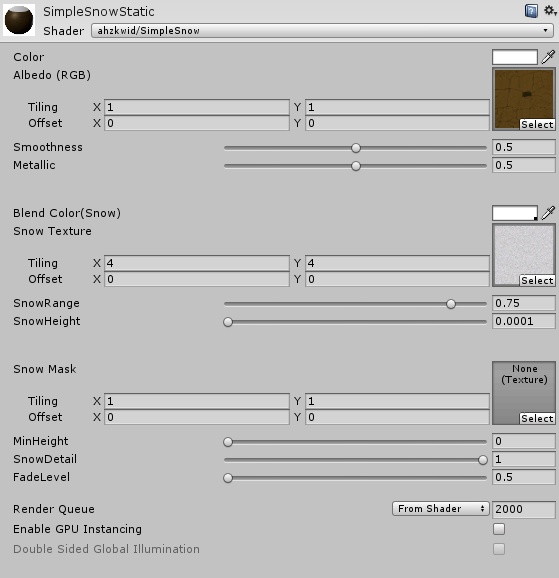Image resolution: width=559 pixels, height=578 pixels.
Task: Click Select on the Snow Texture slot
Action: [537, 281]
